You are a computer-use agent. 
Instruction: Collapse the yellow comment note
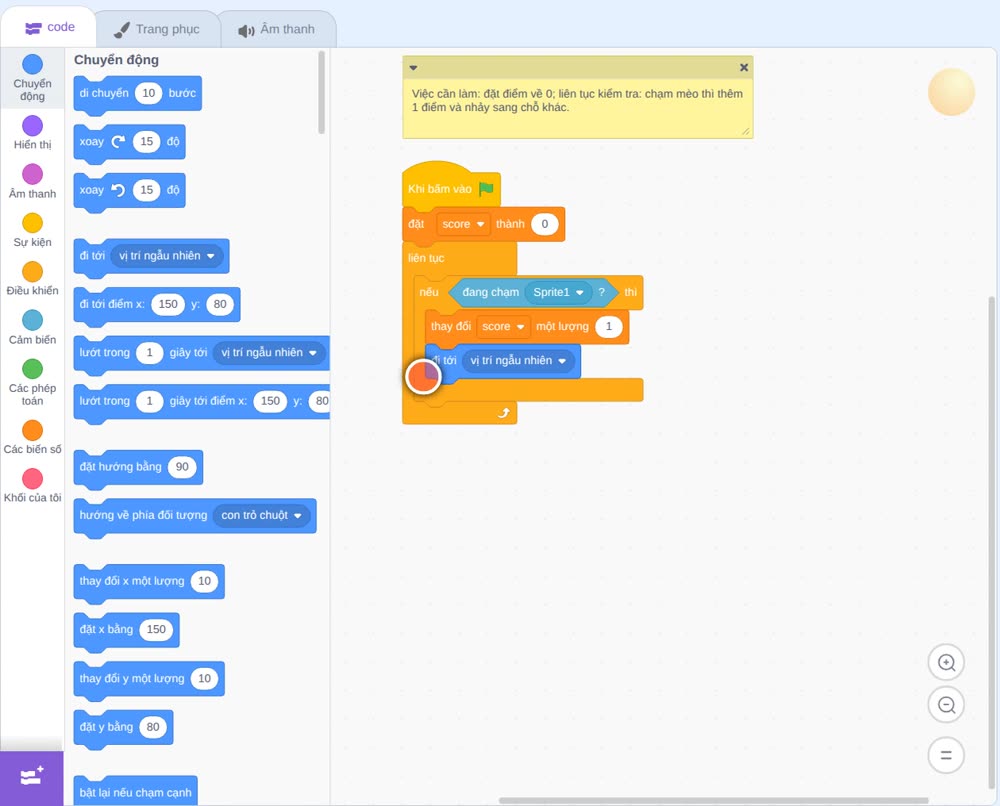click(413, 68)
